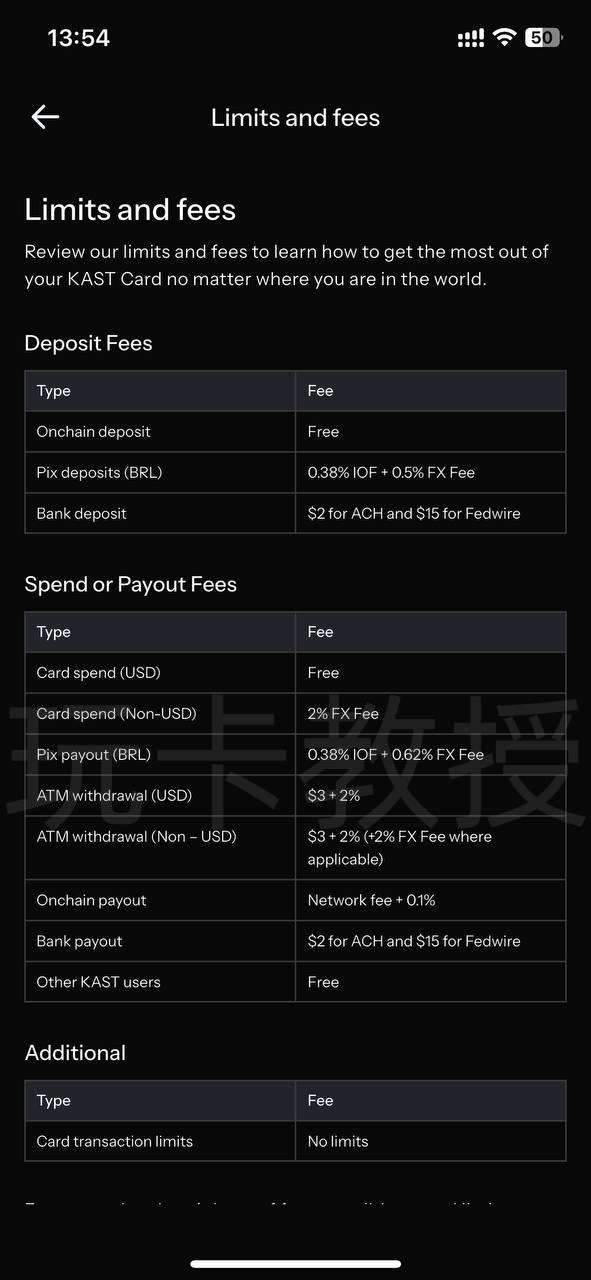The height and width of the screenshot is (1280, 591).
Task: Tap the 13:54 clock in status bar
Action: click(x=79, y=38)
